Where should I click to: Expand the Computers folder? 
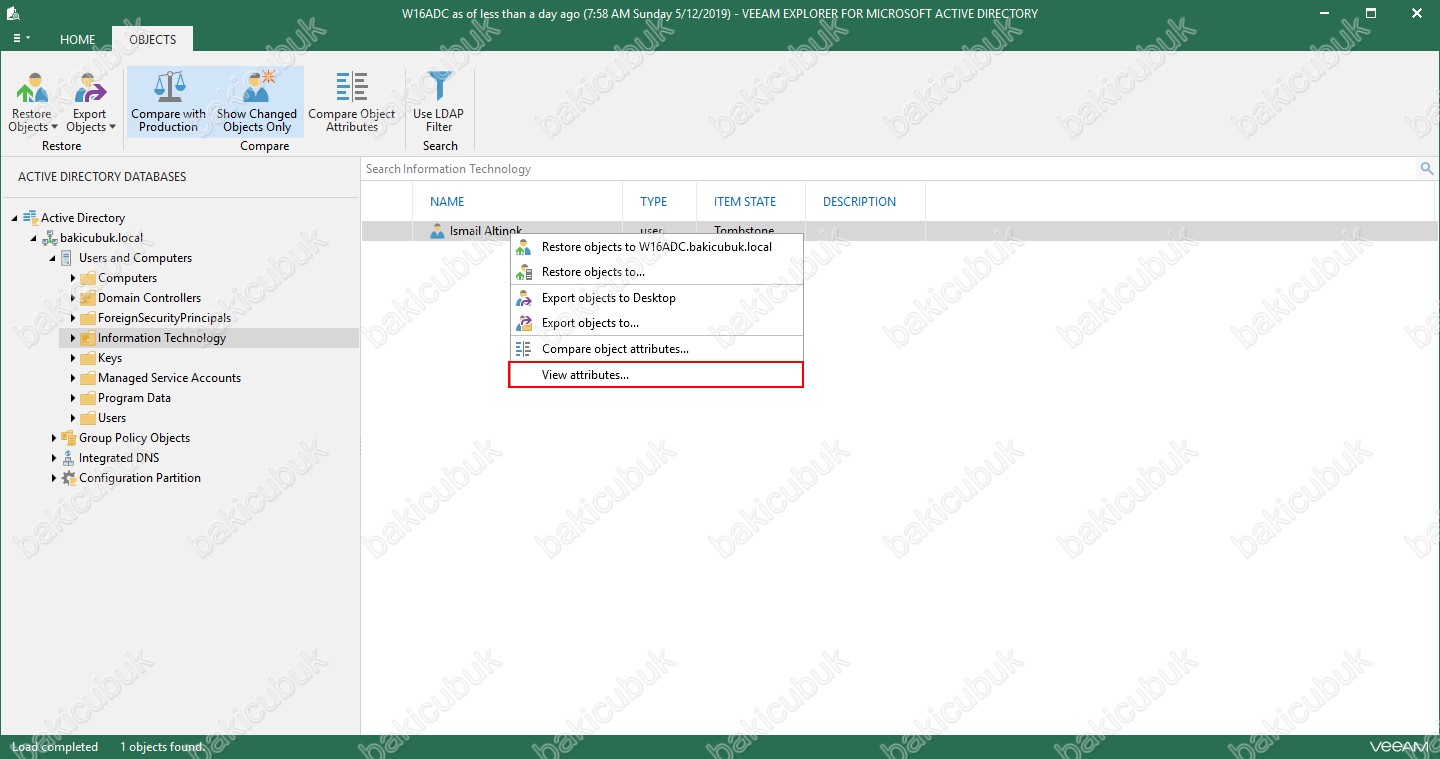tap(73, 278)
